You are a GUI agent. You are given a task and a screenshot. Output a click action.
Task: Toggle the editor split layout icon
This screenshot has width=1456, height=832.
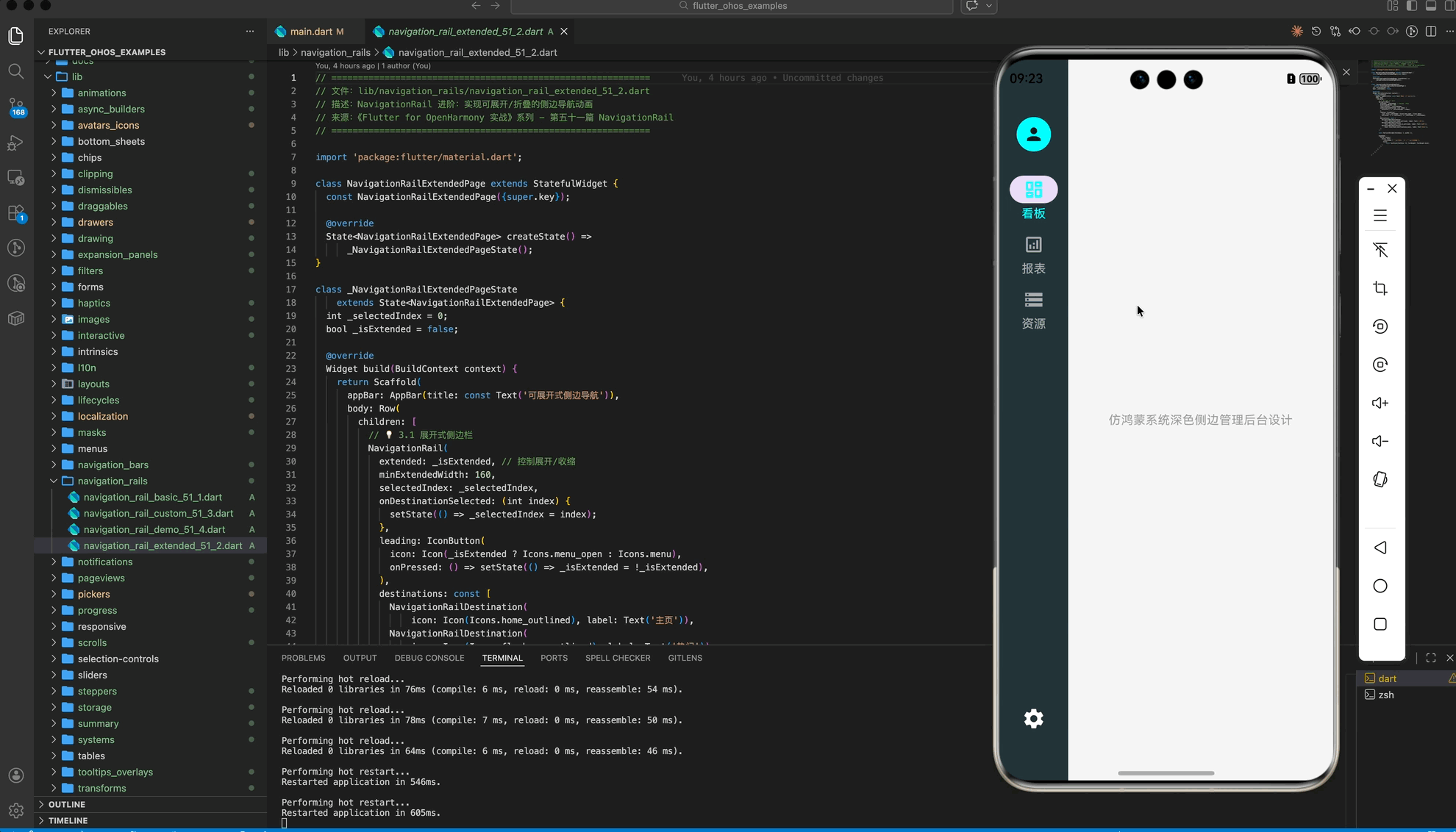[x=1431, y=32]
